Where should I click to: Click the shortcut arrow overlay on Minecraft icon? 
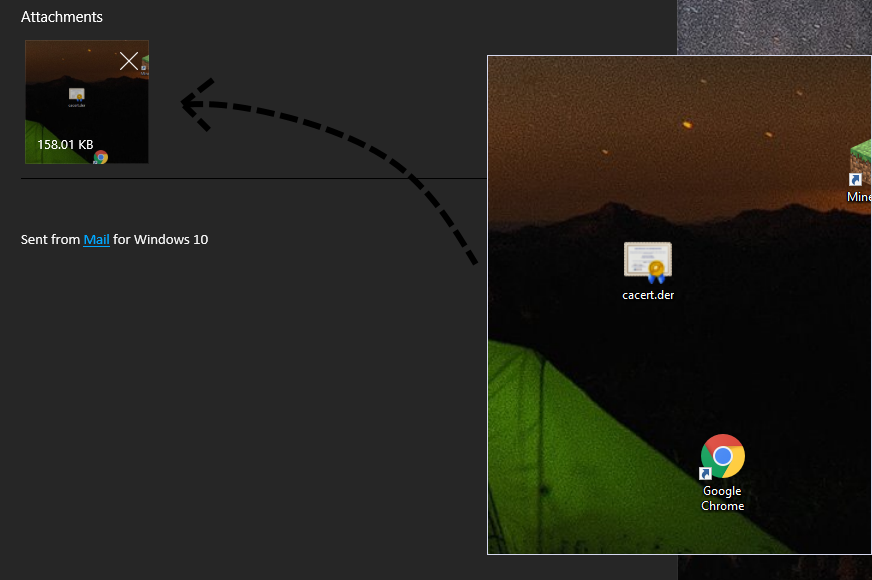(x=855, y=180)
